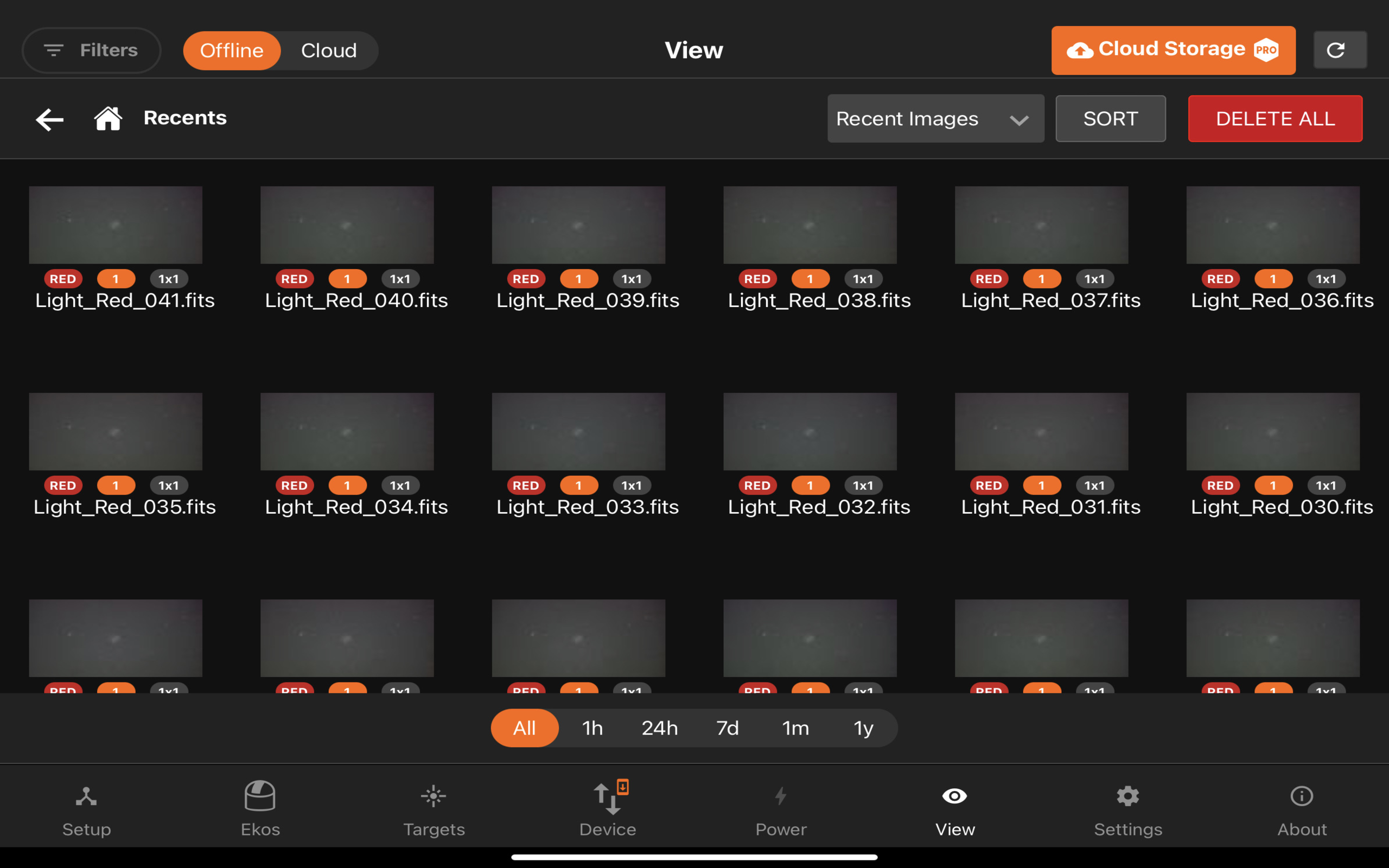Select the 1m time range
The image size is (1389, 868).
point(795,728)
